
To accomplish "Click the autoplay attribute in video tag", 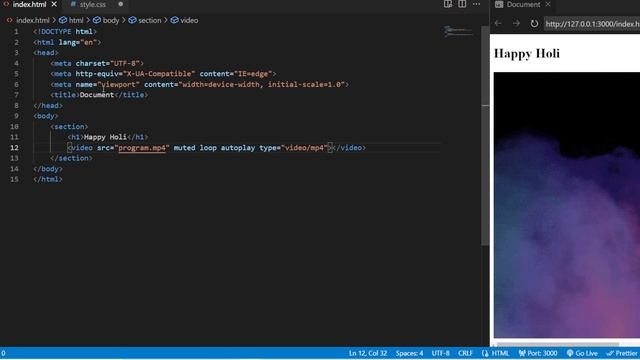I will click(x=238, y=148).
